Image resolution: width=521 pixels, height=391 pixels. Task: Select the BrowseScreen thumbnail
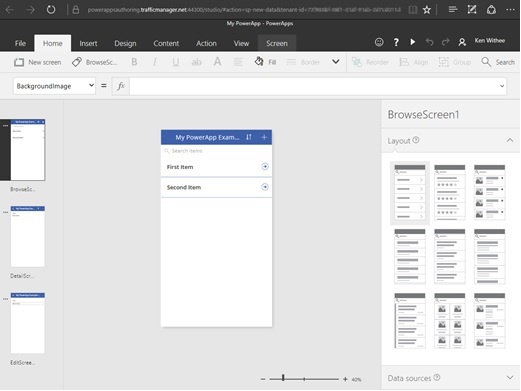28,150
